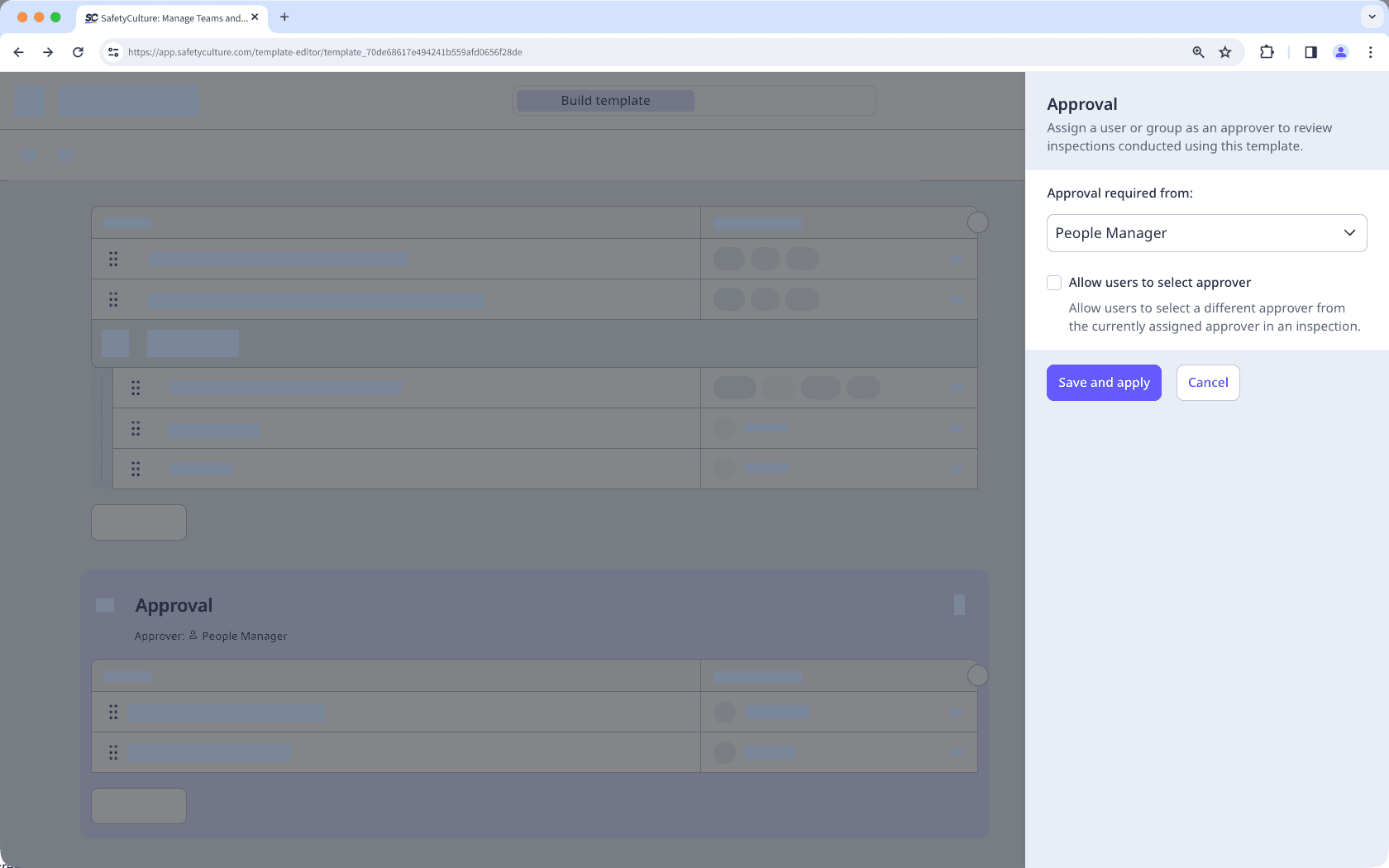This screenshot has height=868, width=1389.
Task: Click the bookmark star icon
Action: [1224, 51]
